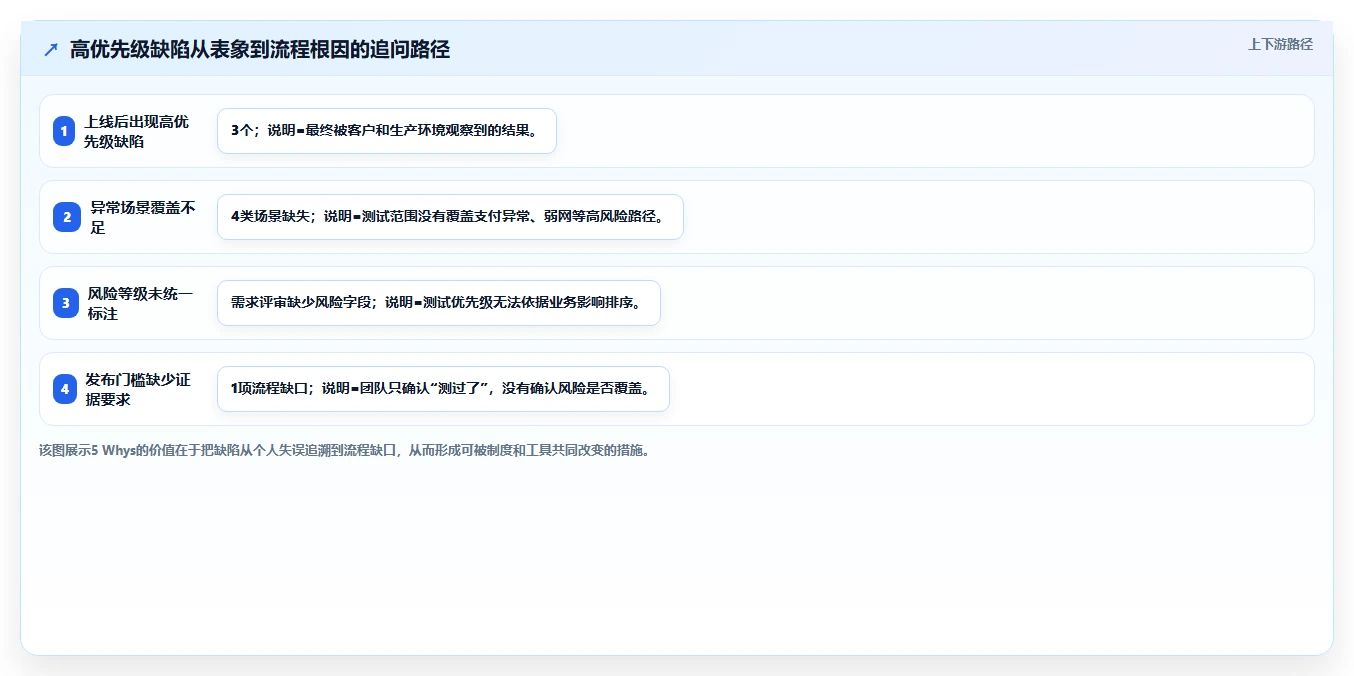The image size is (1354, 676).
Task: Click step number badge 1
Action: click(x=64, y=131)
